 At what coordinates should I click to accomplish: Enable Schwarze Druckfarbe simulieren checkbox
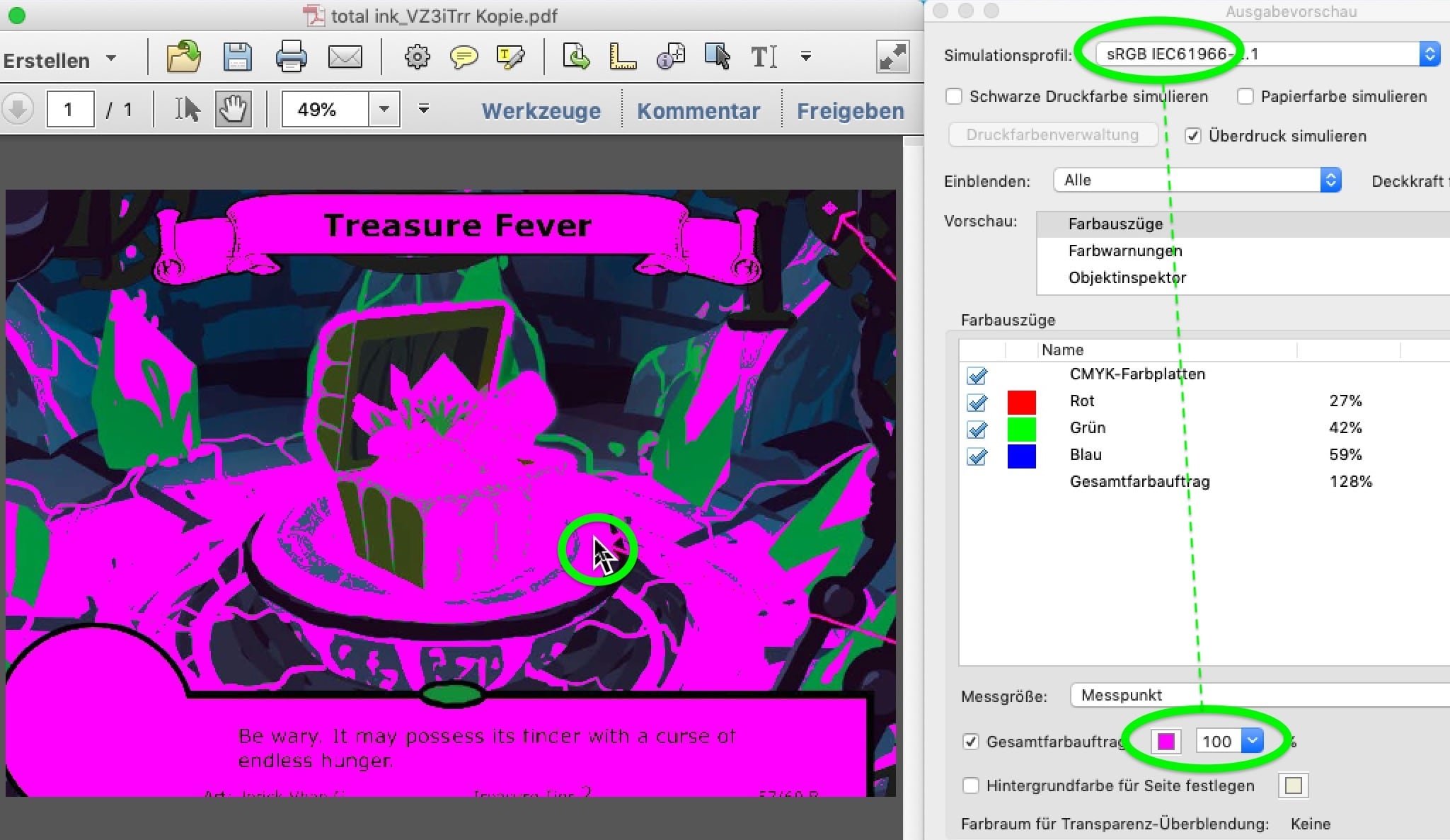954,96
